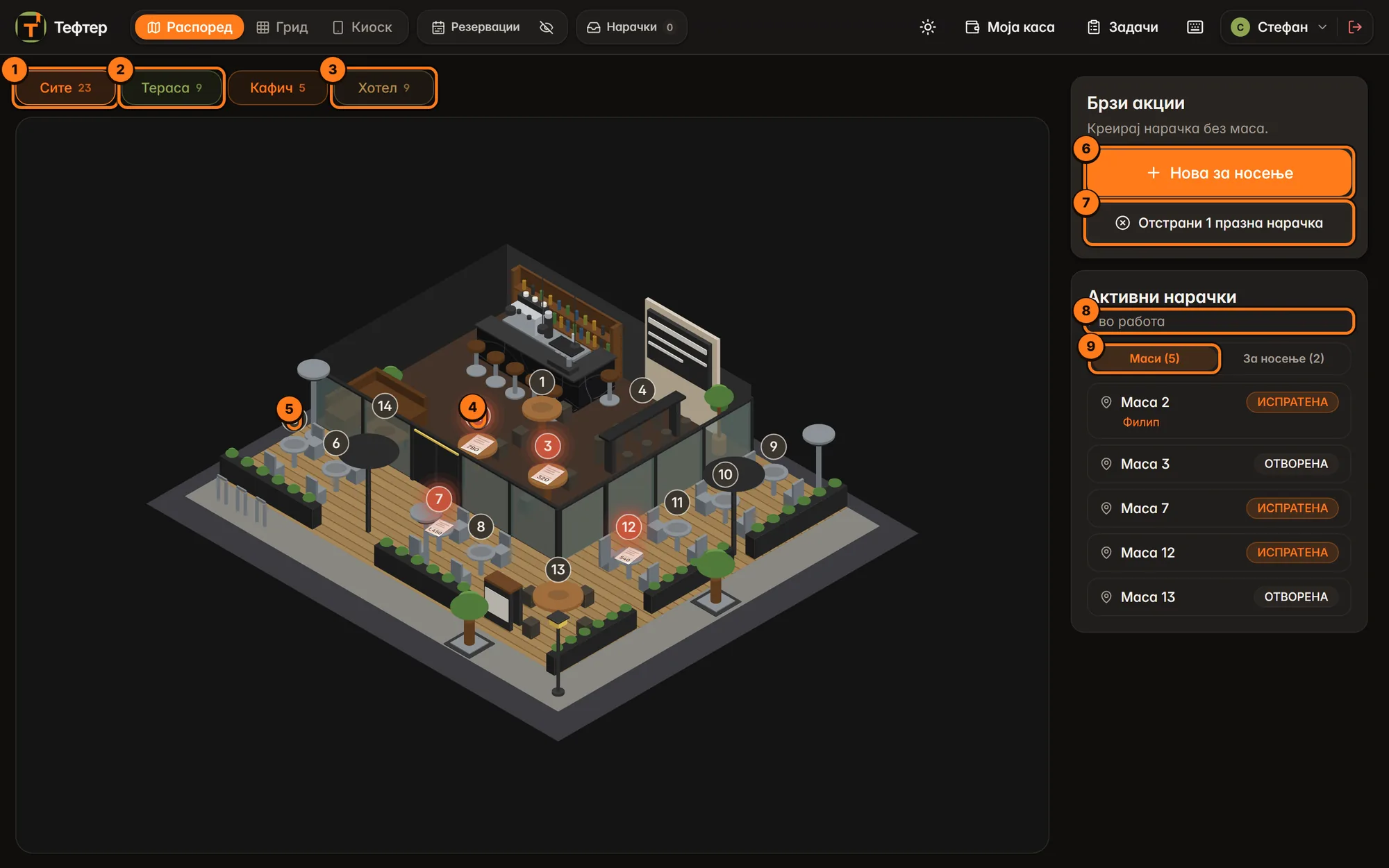Select red table marker 12

[x=629, y=526]
